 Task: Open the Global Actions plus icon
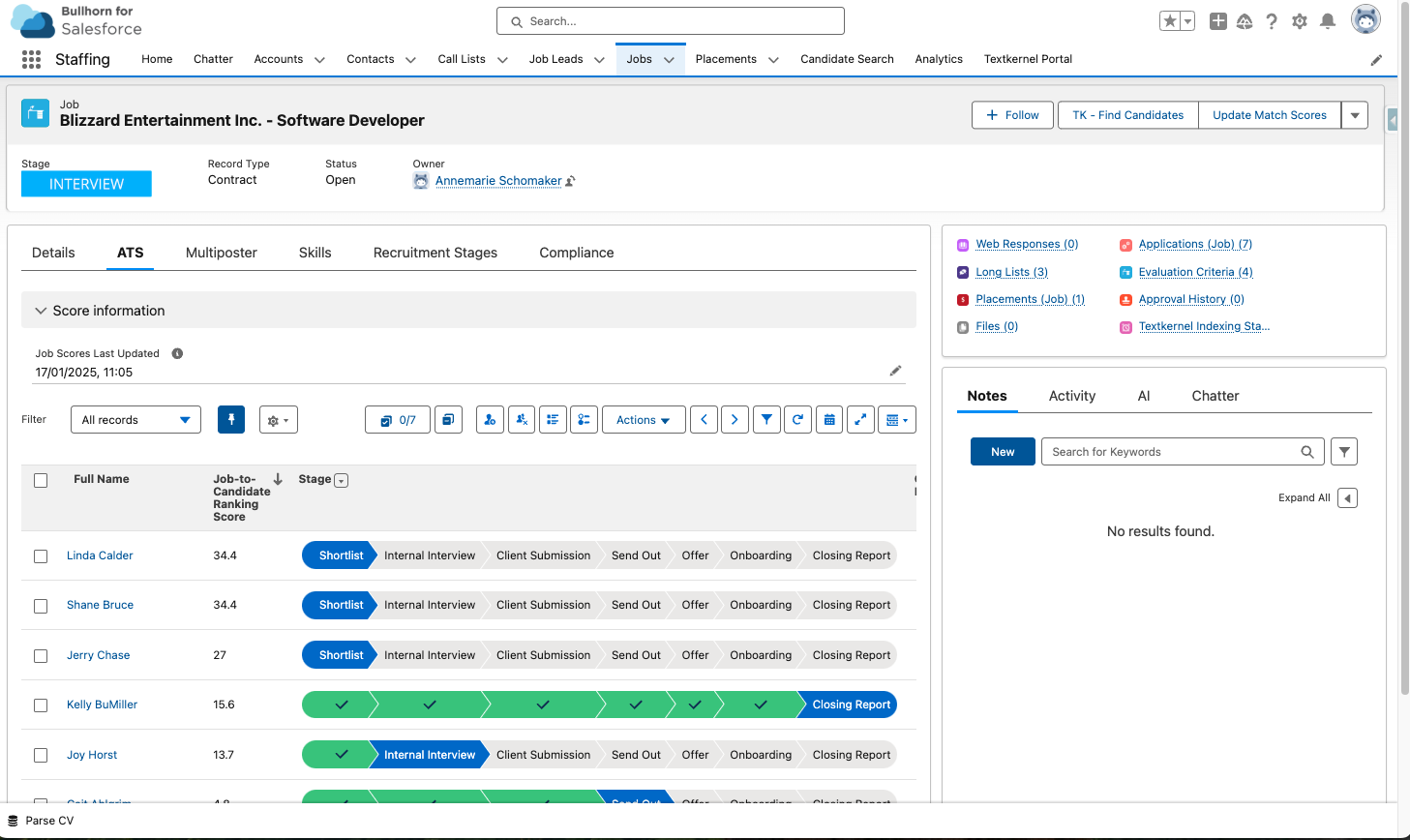tap(1218, 21)
